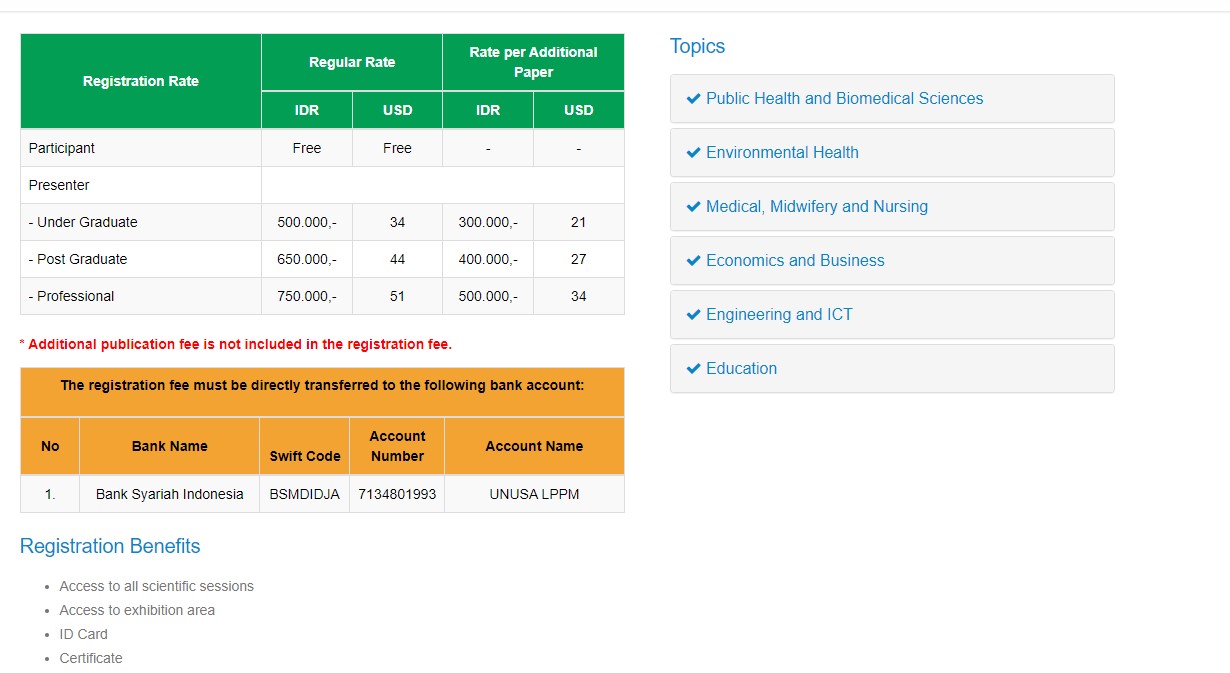1230x673 pixels.
Task: Click the red additional publication fee note
Action: (x=236, y=344)
